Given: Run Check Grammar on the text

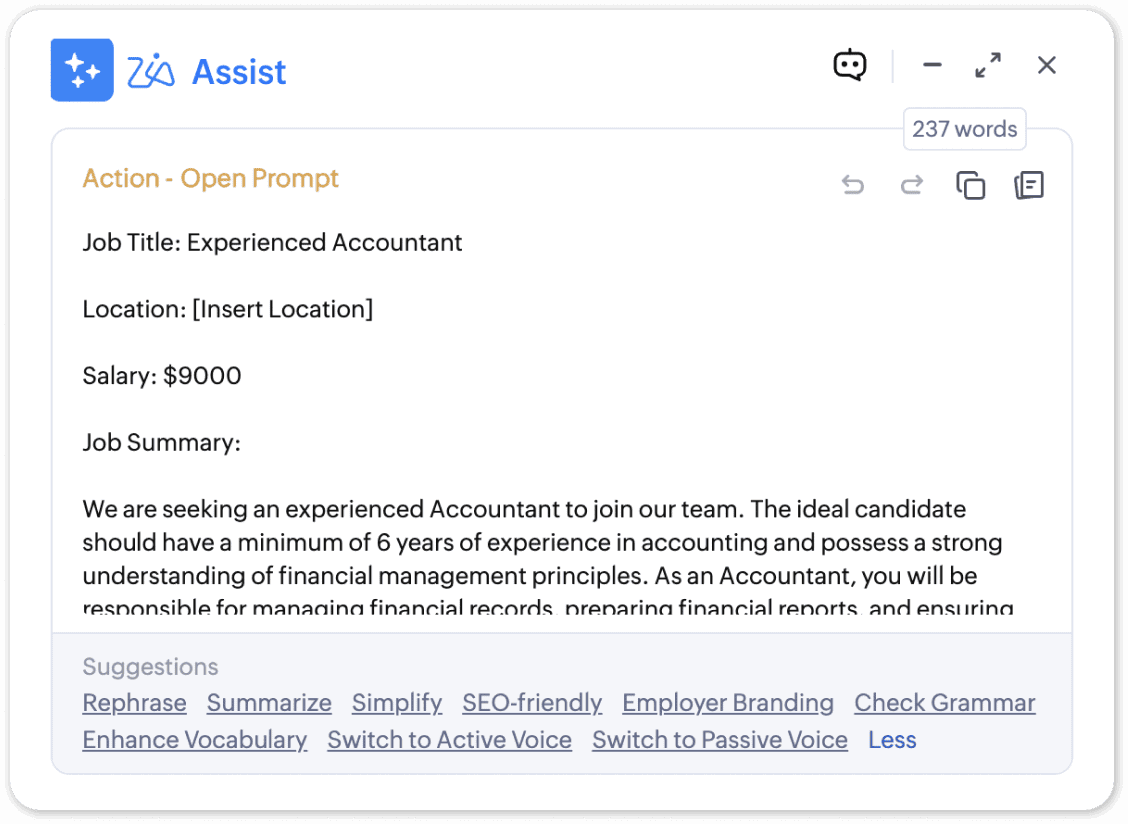Looking at the screenshot, I should pos(944,703).
